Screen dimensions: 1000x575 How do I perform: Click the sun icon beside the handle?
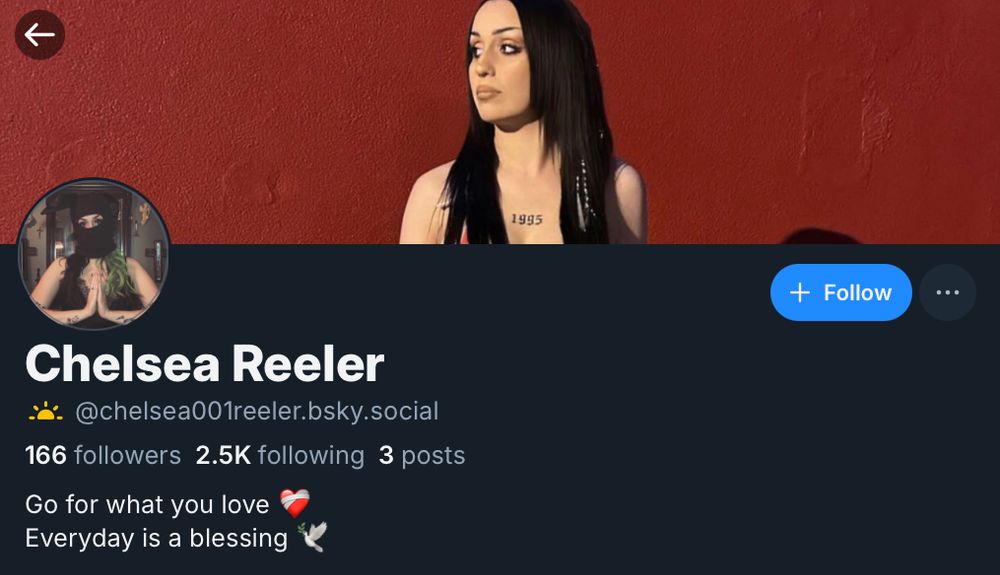point(45,412)
